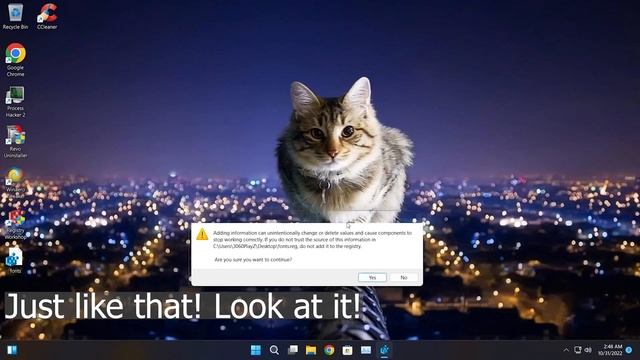Image resolution: width=640 pixels, height=360 pixels.
Task: Expand hidden system tray icons chevron
Action: 566,350
